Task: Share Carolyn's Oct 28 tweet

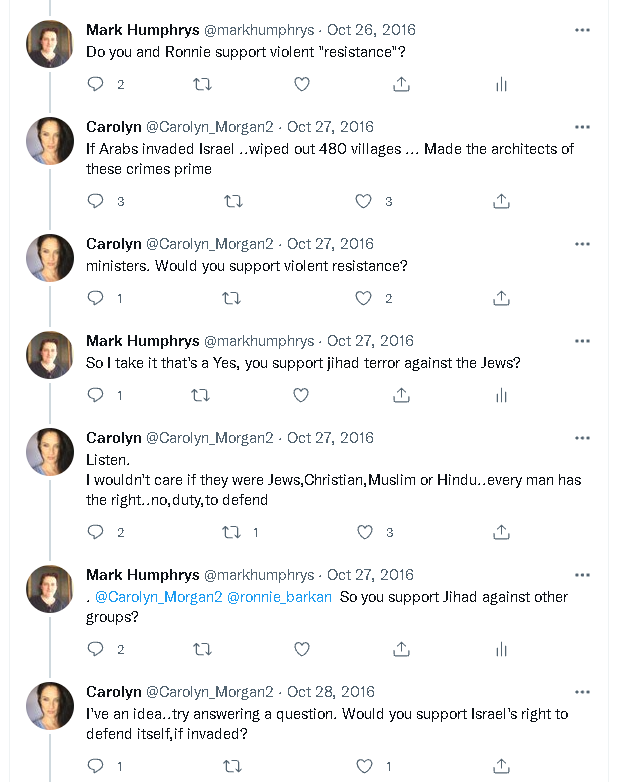Action: (502, 766)
